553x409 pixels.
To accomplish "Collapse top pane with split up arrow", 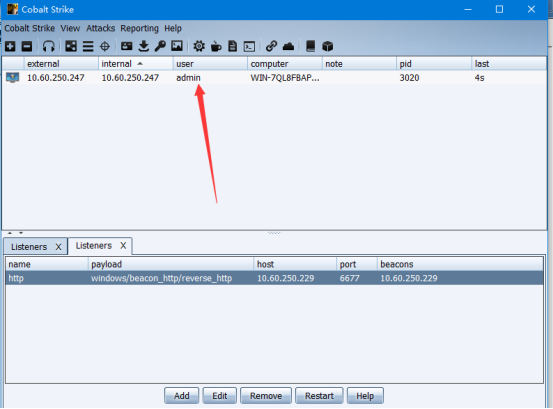I will (x=10, y=233).
